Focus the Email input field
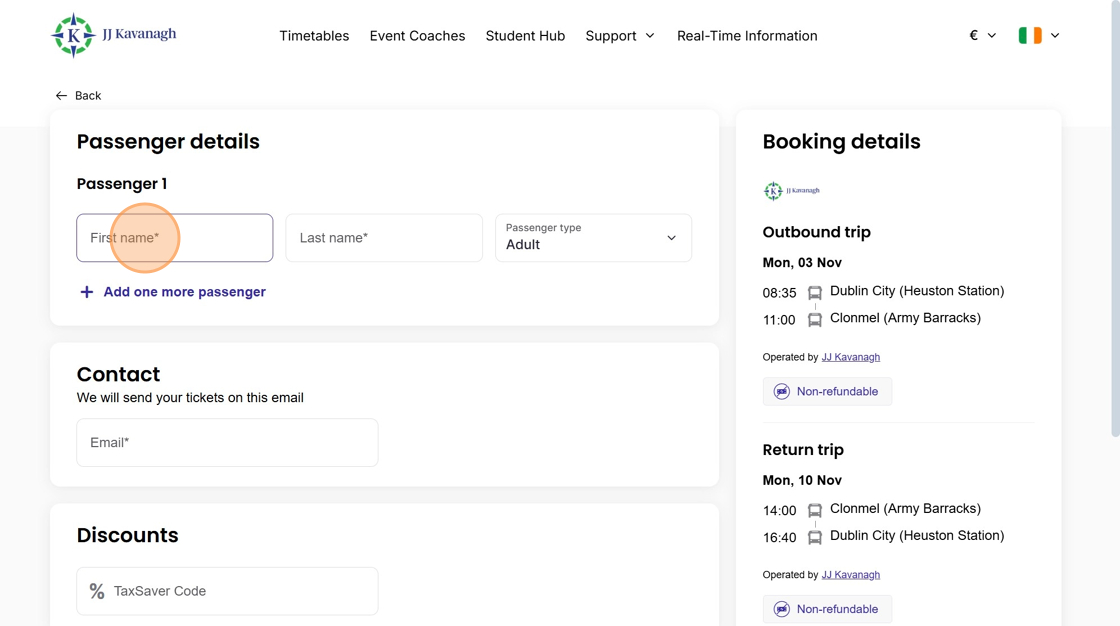This screenshot has width=1120, height=626. pos(227,442)
